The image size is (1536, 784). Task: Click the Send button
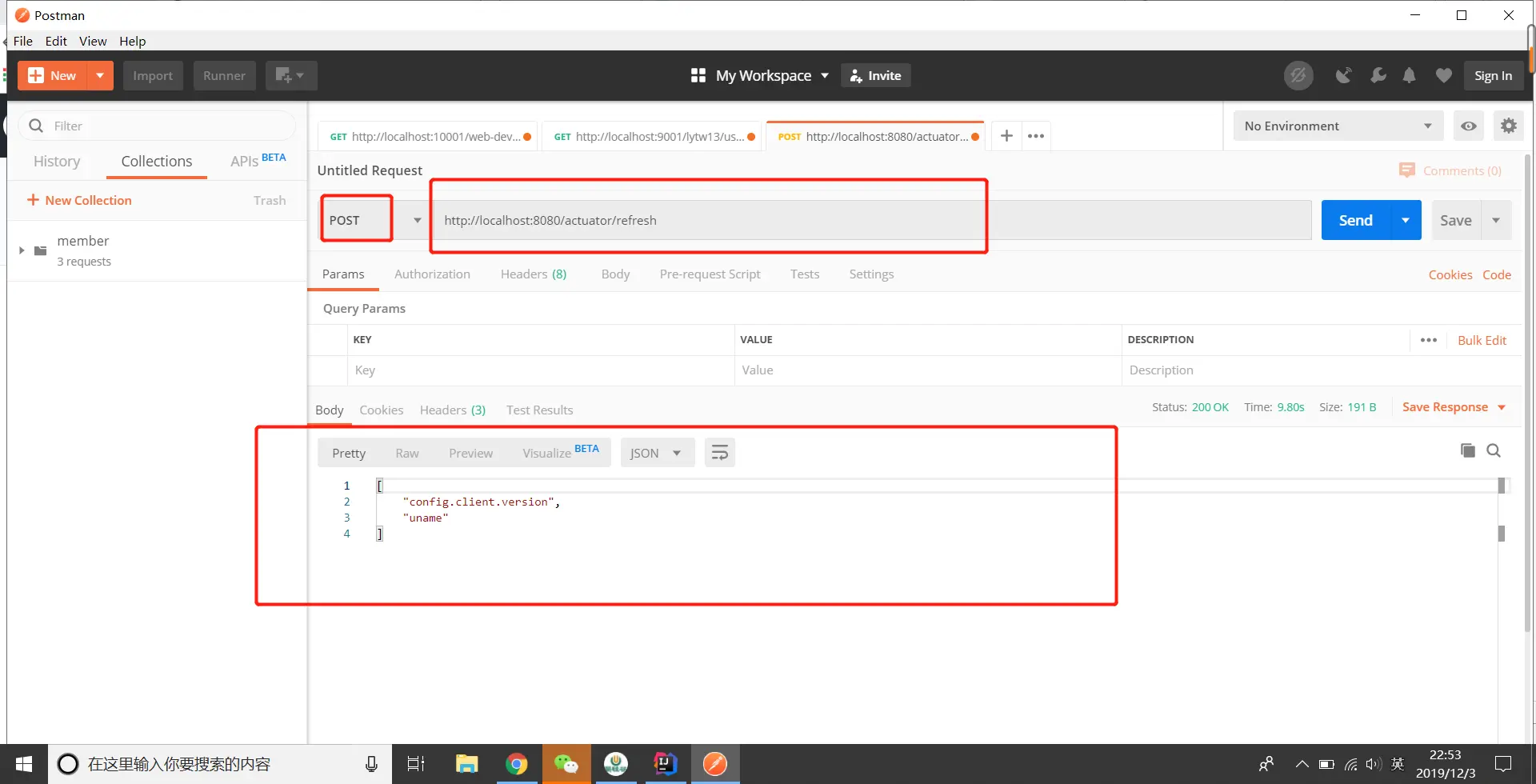(x=1355, y=219)
